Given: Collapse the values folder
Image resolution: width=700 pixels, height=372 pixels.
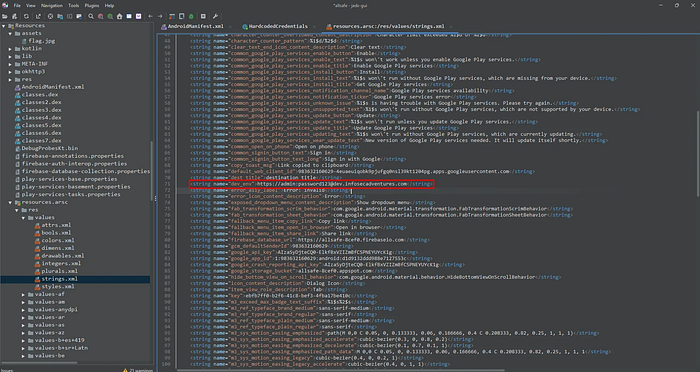Looking at the screenshot, I should point(23,217).
